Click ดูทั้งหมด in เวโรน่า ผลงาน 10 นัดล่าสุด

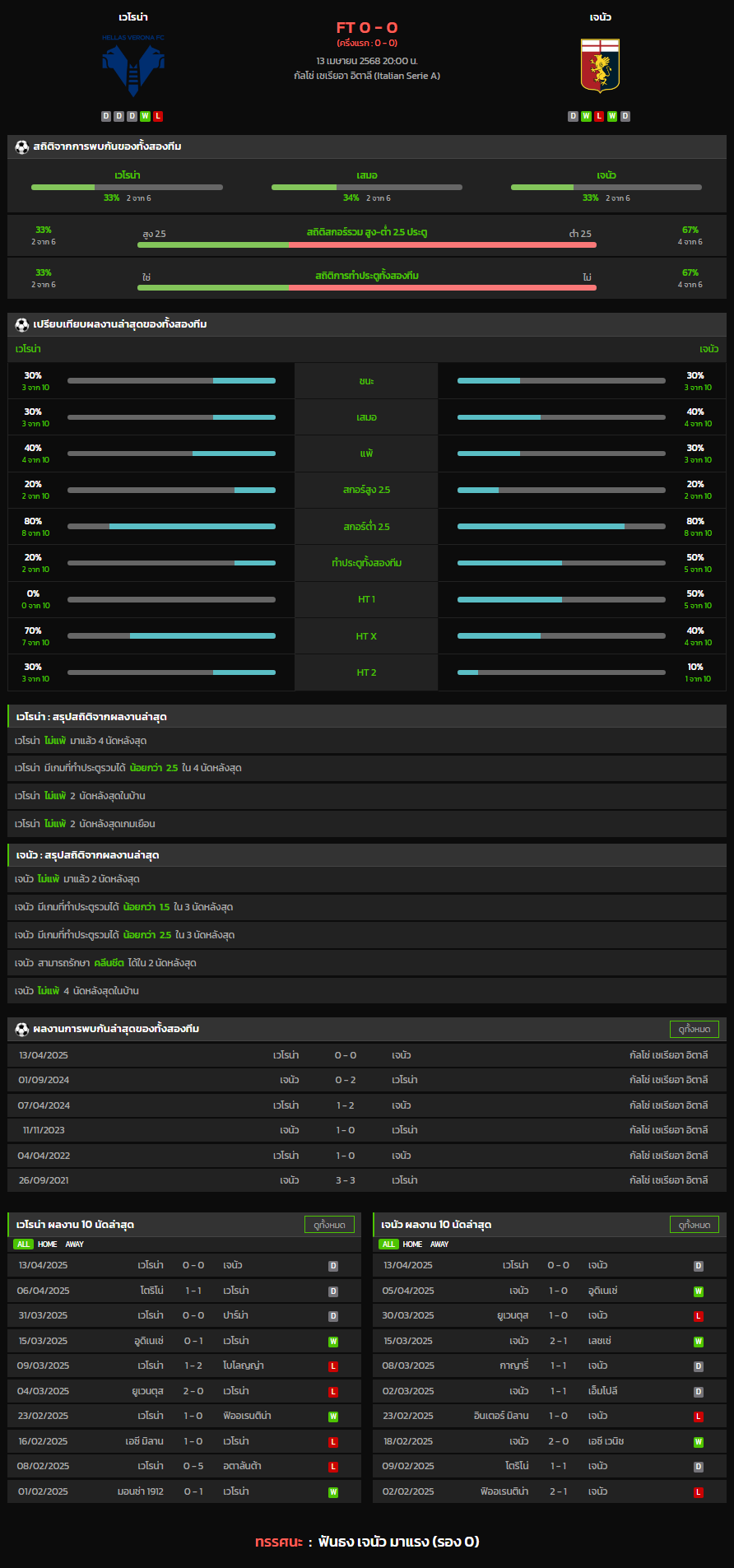tap(329, 1225)
